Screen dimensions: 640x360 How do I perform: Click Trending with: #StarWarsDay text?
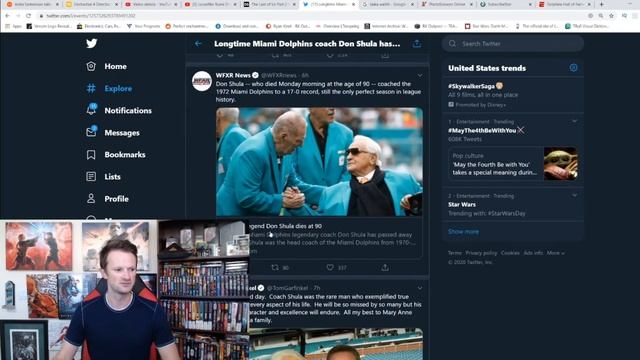(487, 213)
